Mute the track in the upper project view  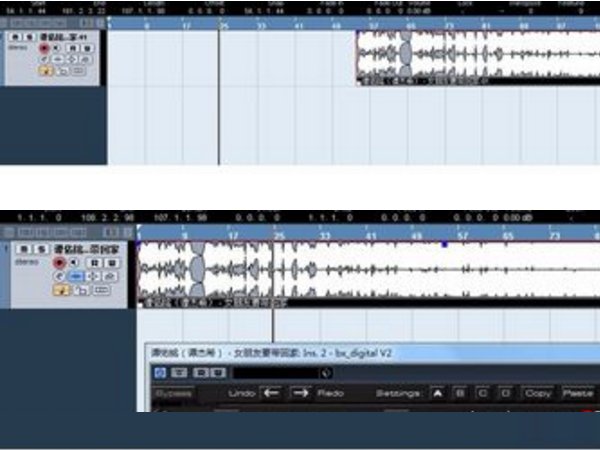click(x=15, y=37)
